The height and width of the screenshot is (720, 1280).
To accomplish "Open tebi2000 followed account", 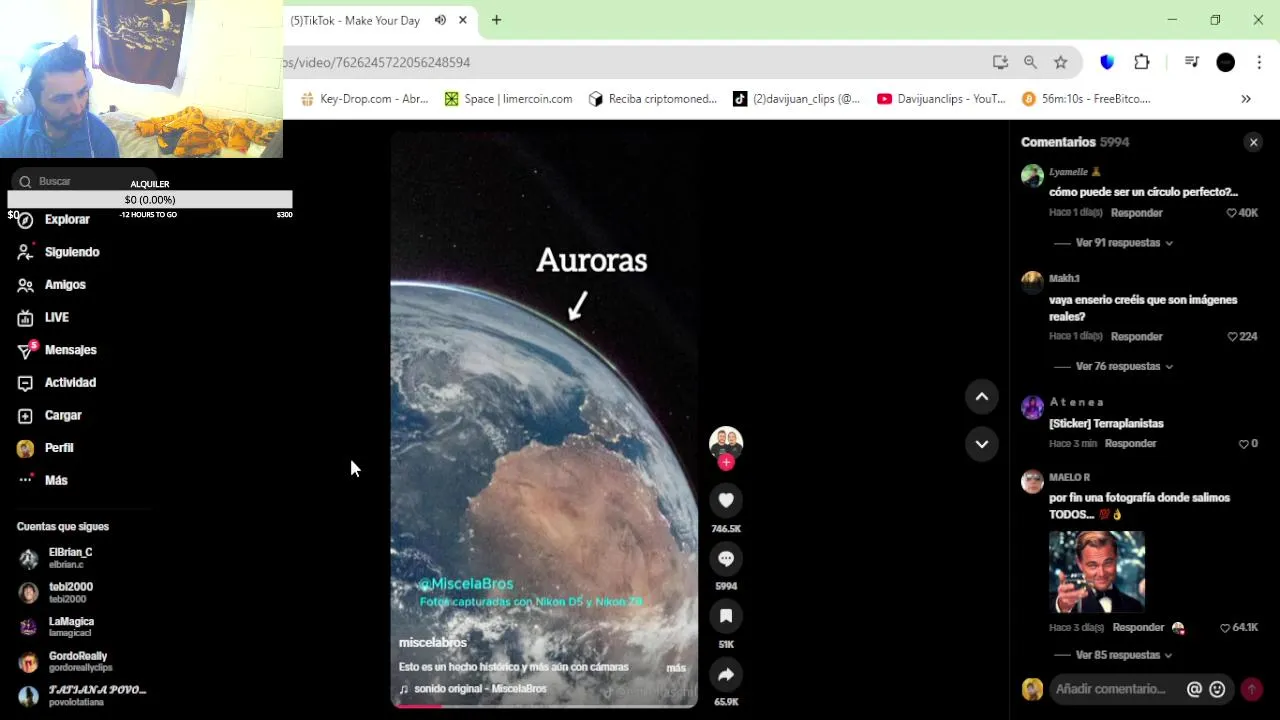I will tap(70, 592).
